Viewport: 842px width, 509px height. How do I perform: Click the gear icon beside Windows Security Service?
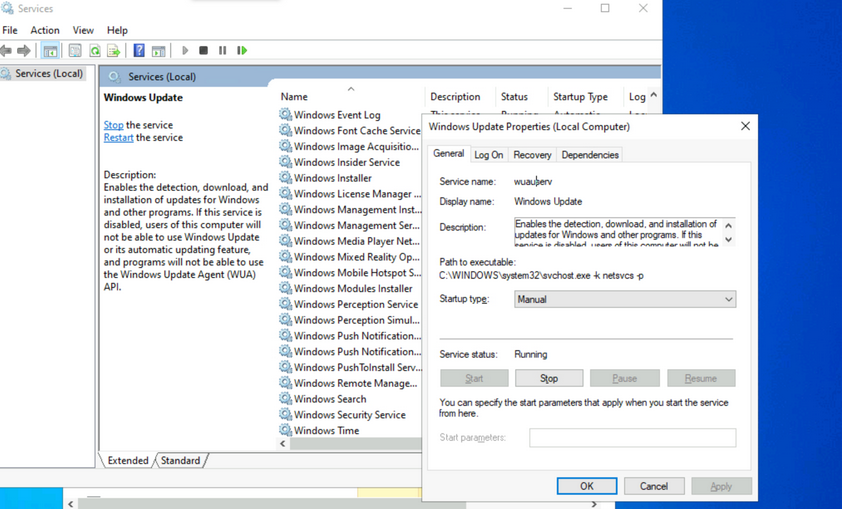pyautogui.click(x=286, y=415)
